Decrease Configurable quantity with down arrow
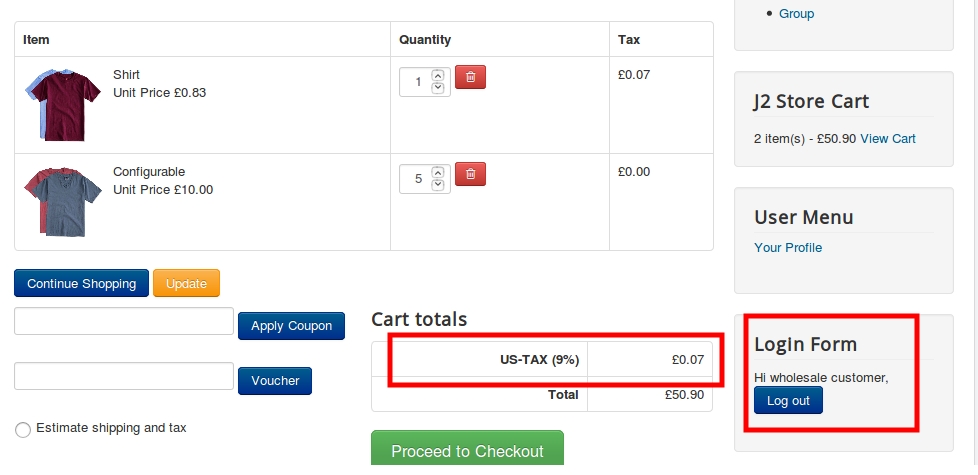This screenshot has width=978, height=475. 437,185
